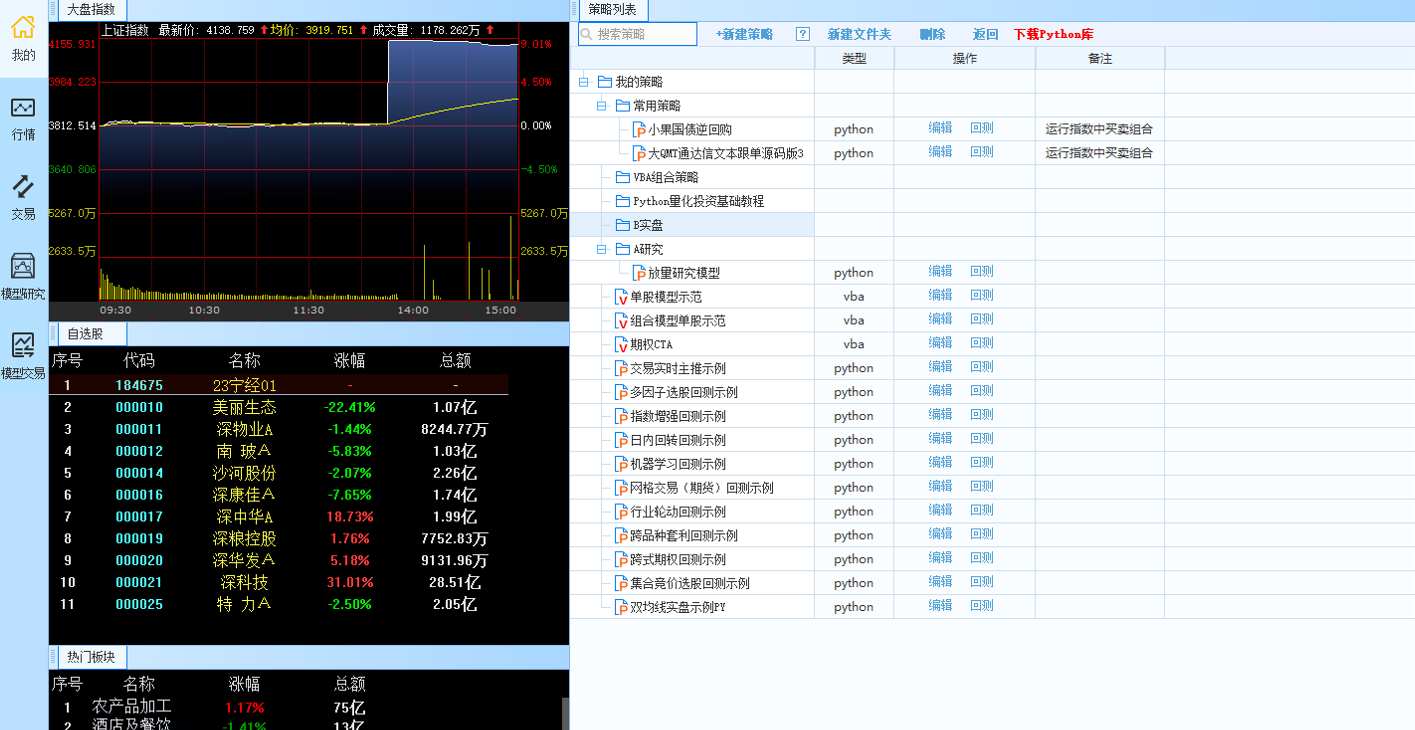The image size is (1415, 730).
Task: Click the question mark help icon
Action: click(x=802, y=34)
